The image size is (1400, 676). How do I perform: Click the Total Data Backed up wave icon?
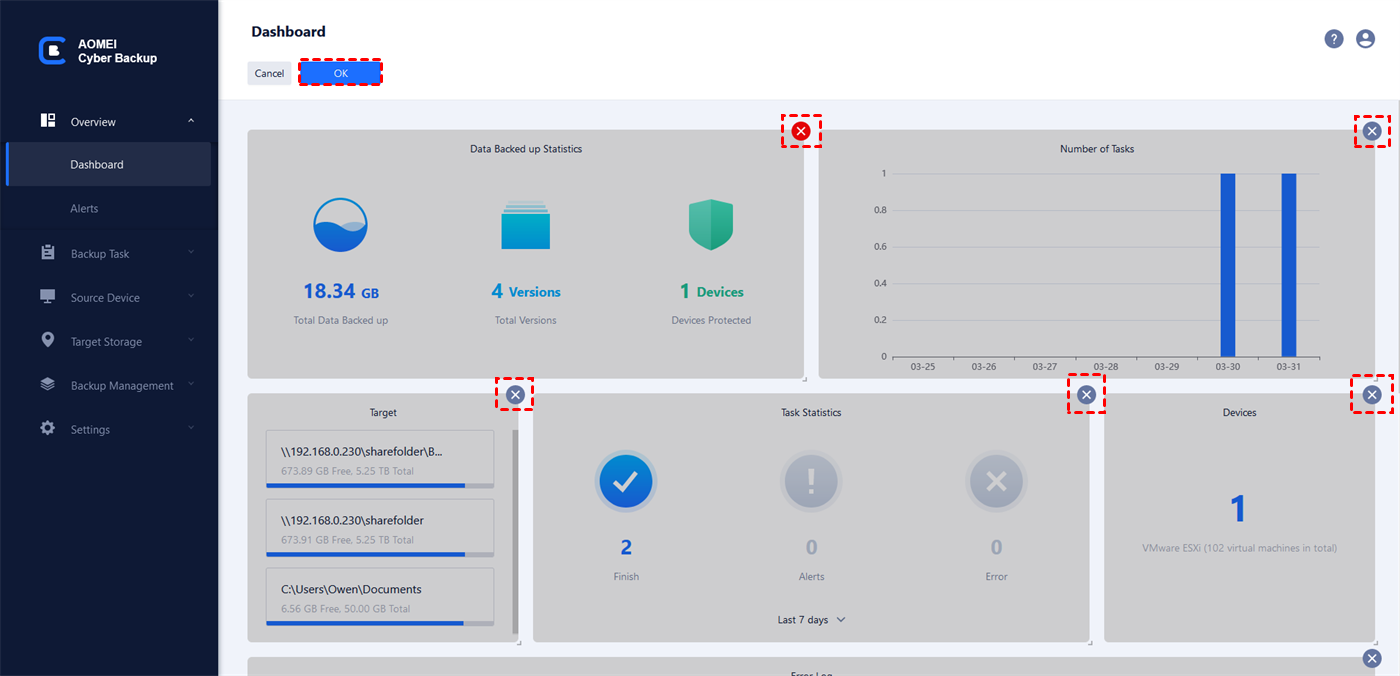341,225
